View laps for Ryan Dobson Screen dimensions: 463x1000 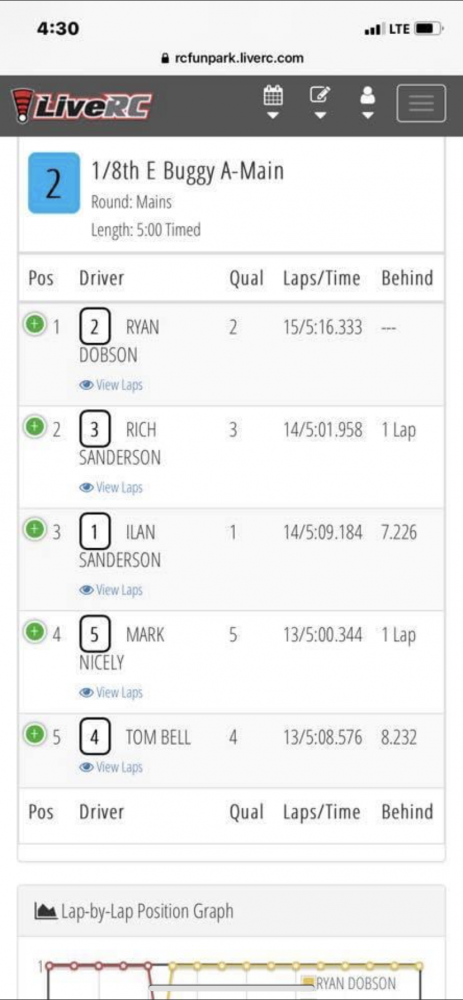(111, 385)
